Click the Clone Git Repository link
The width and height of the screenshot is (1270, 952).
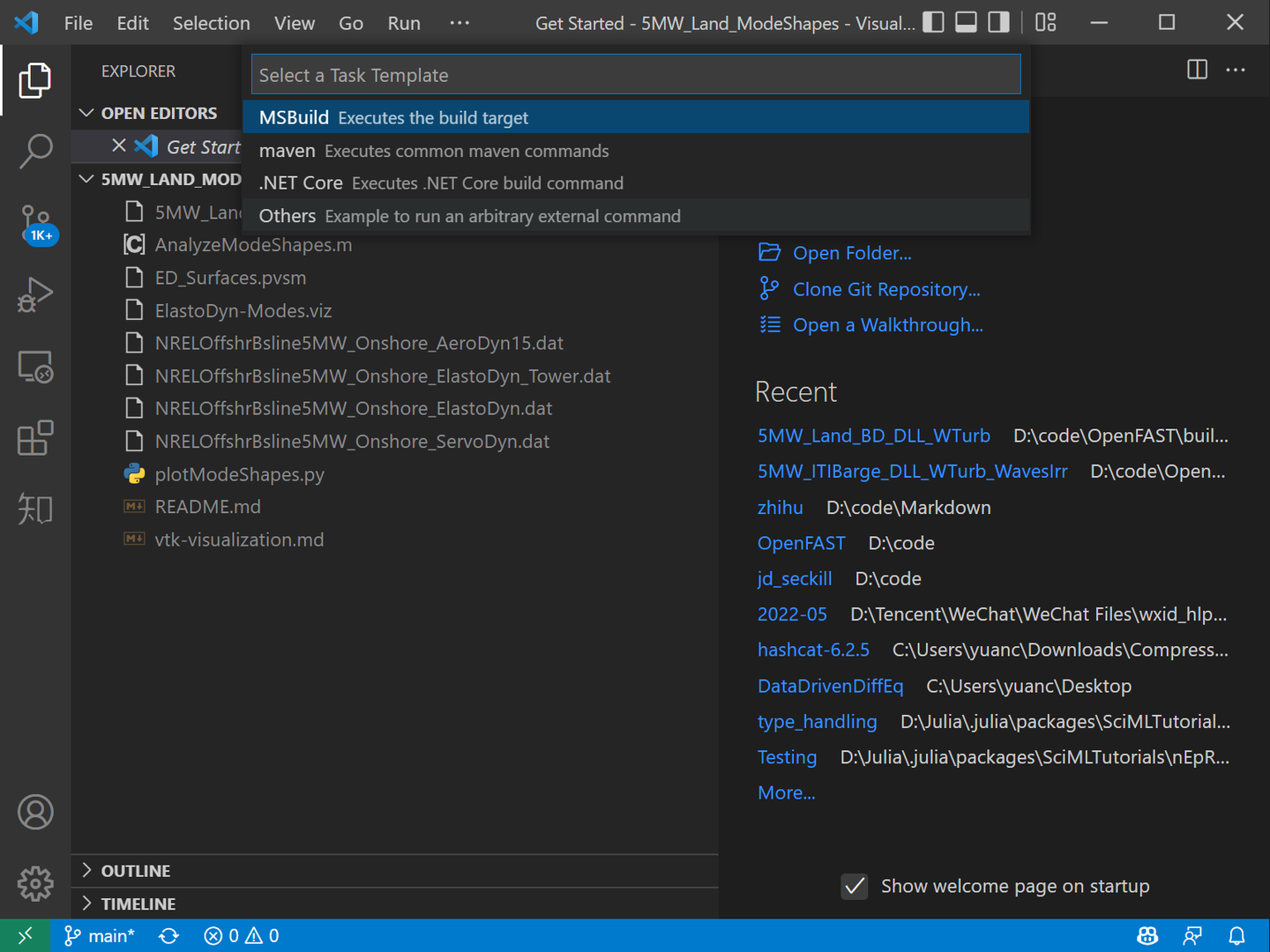(885, 289)
